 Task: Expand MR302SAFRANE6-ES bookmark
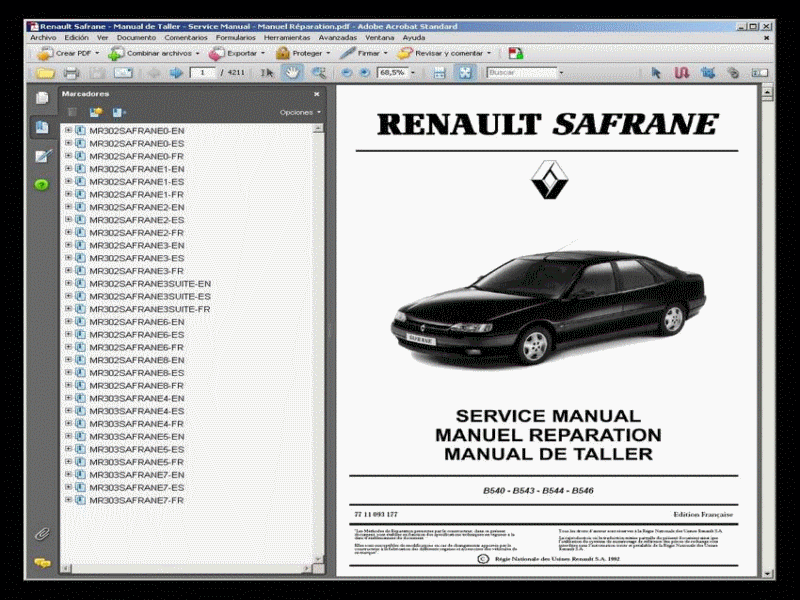pyautogui.click(x=68, y=334)
